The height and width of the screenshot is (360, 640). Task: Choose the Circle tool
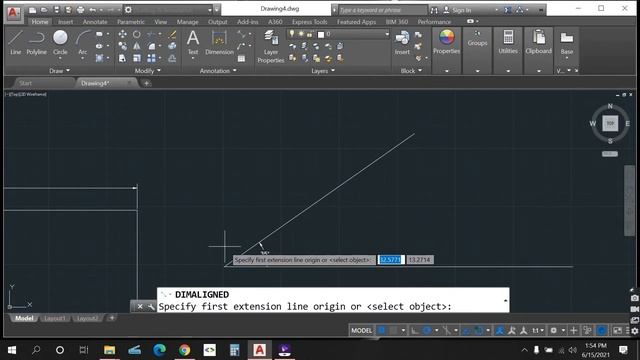pos(60,42)
